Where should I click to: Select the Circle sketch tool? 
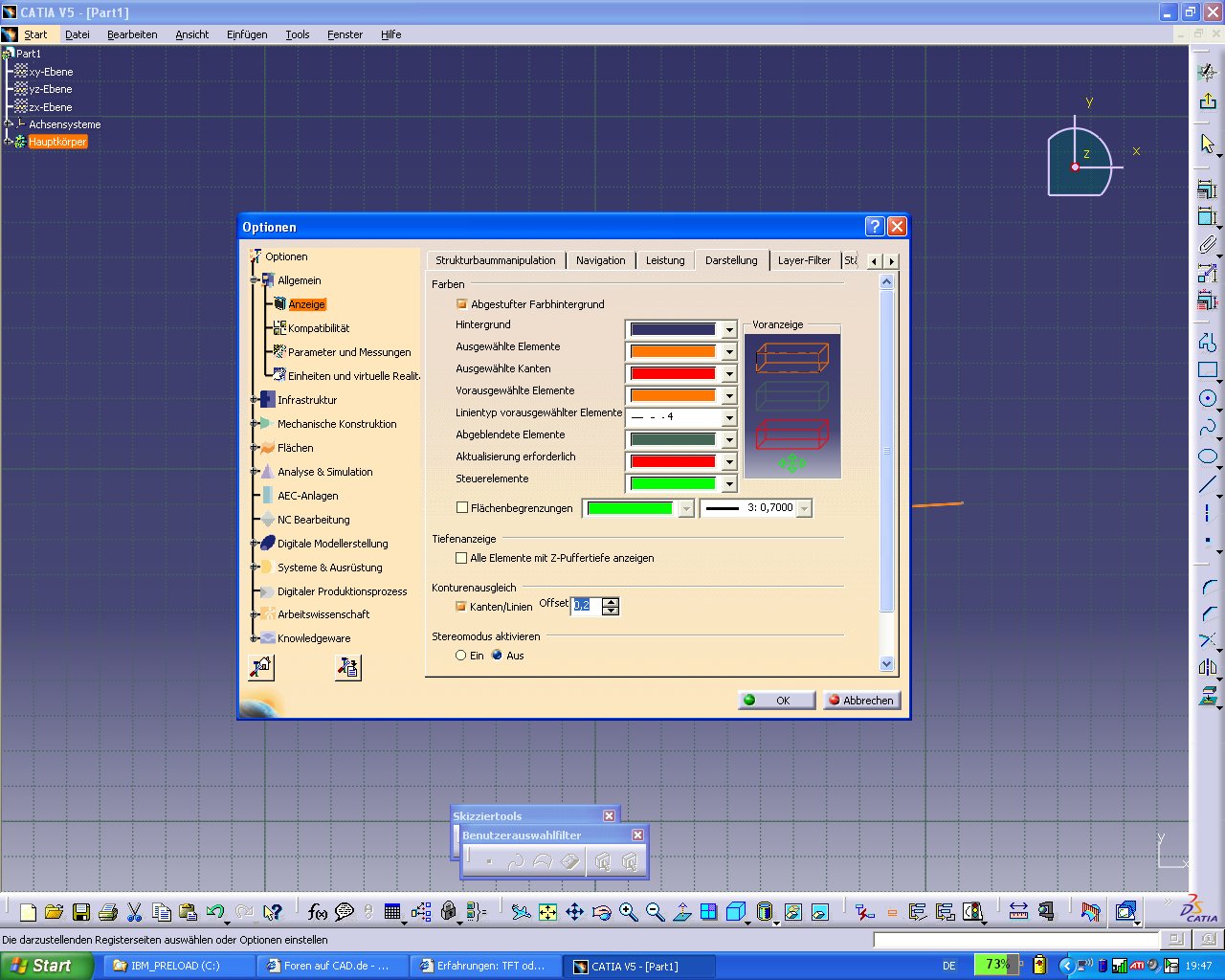click(x=1208, y=398)
